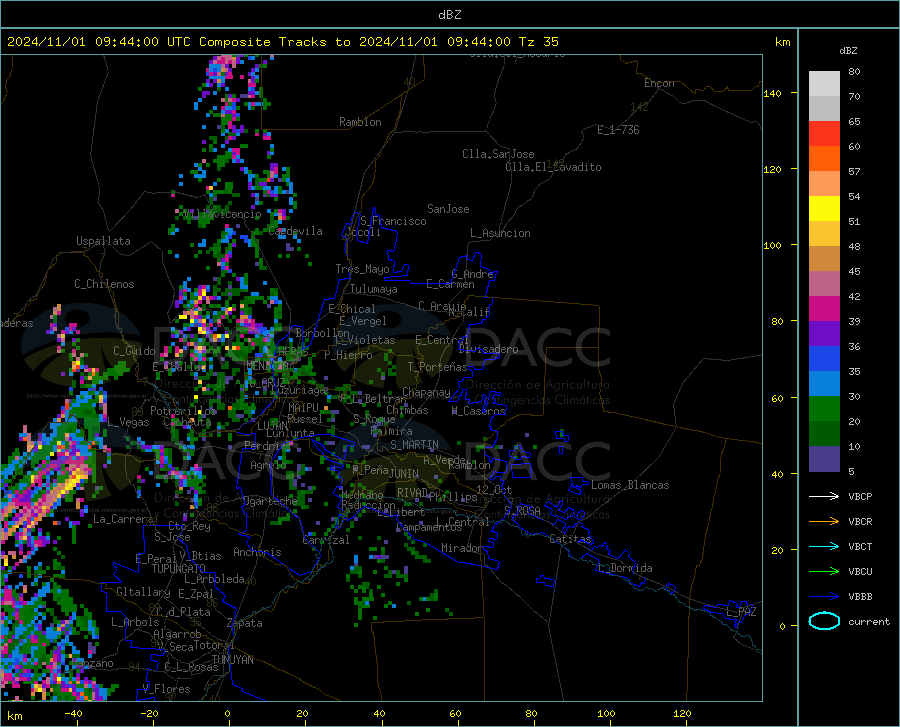Viewport: 900px width, 727px height.
Task: Click the blue VBBB arrow legend icon
Action: (824, 596)
